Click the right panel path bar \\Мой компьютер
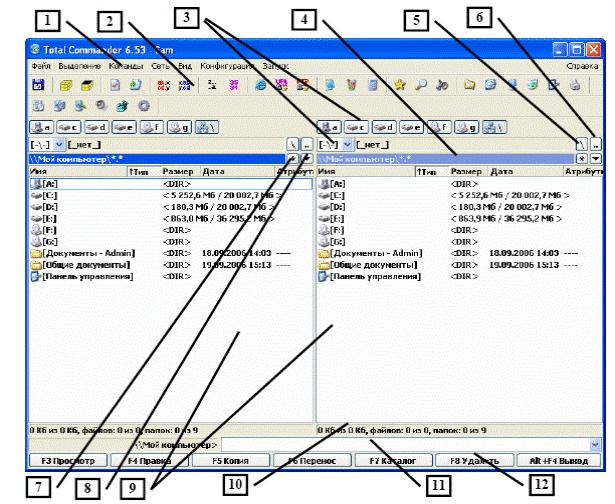615x504 pixels. 446,159
